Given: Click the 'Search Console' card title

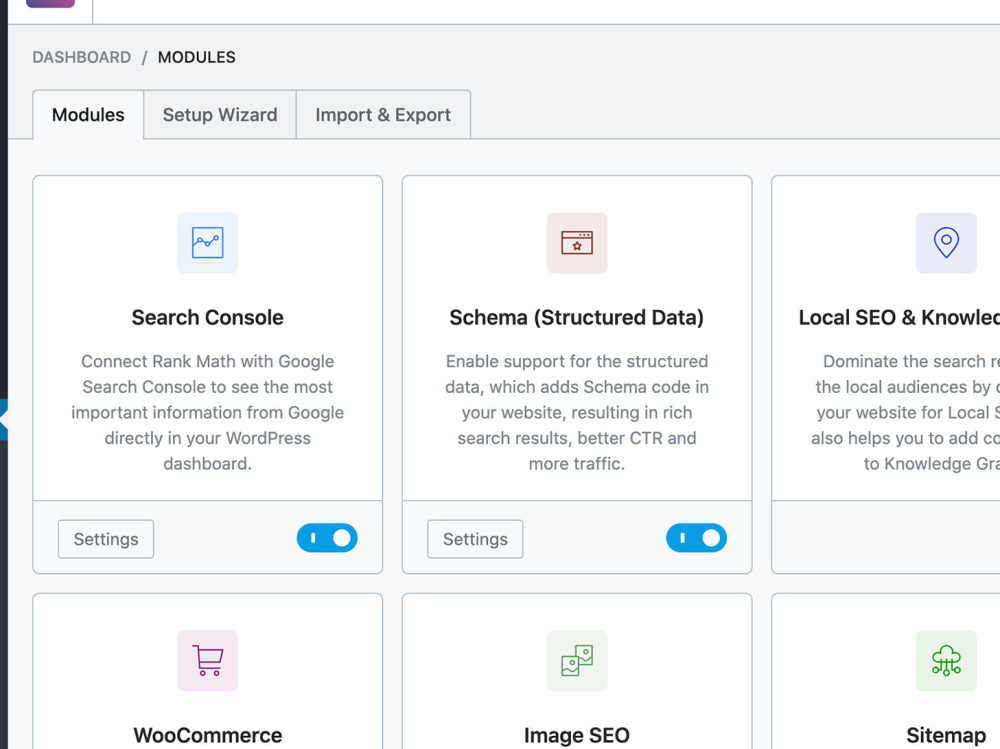Looking at the screenshot, I should click(207, 317).
